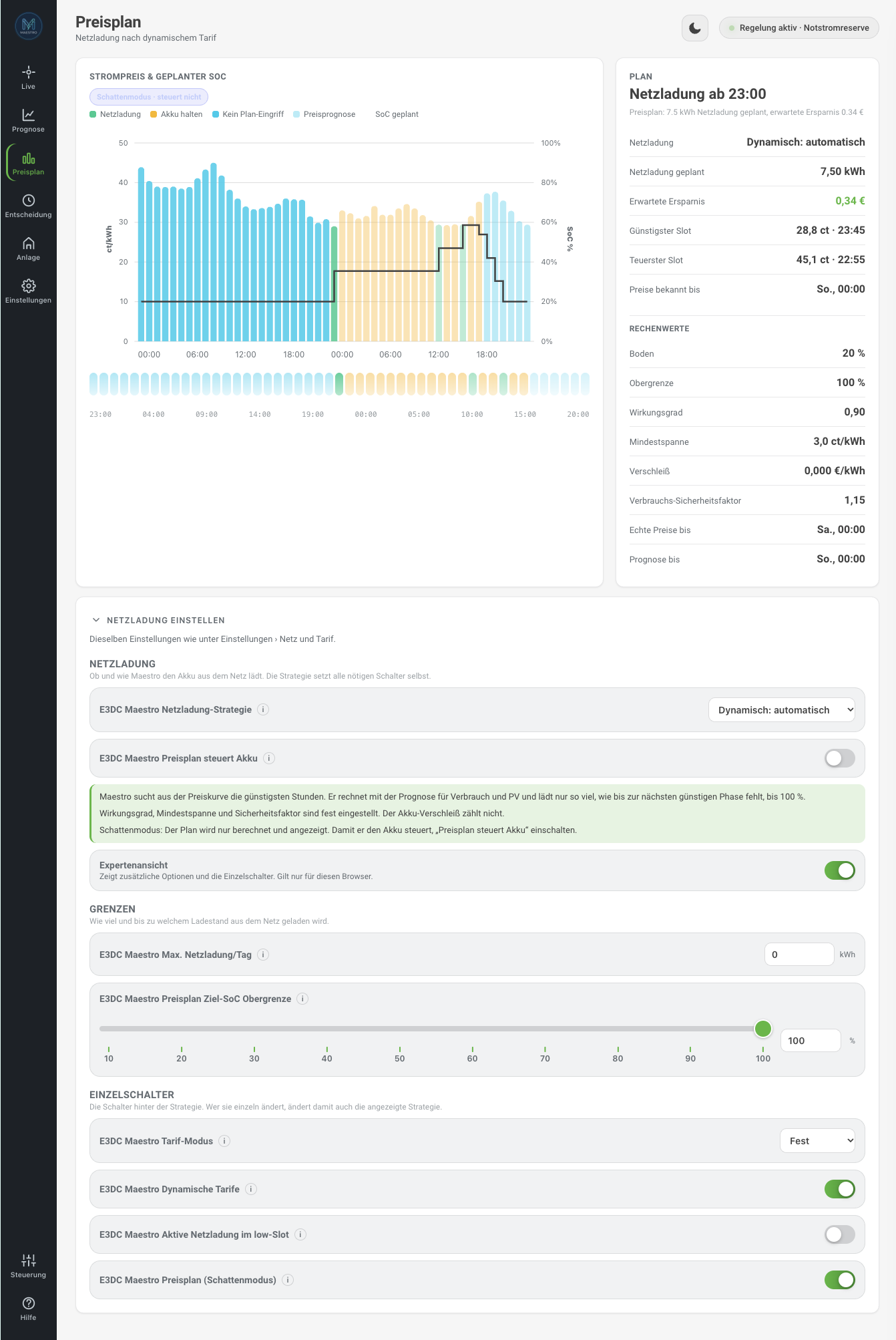This screenshot has height=1340, width=896.
Task: Open the Prognose chart icon
Action: [x=28, y=115]
